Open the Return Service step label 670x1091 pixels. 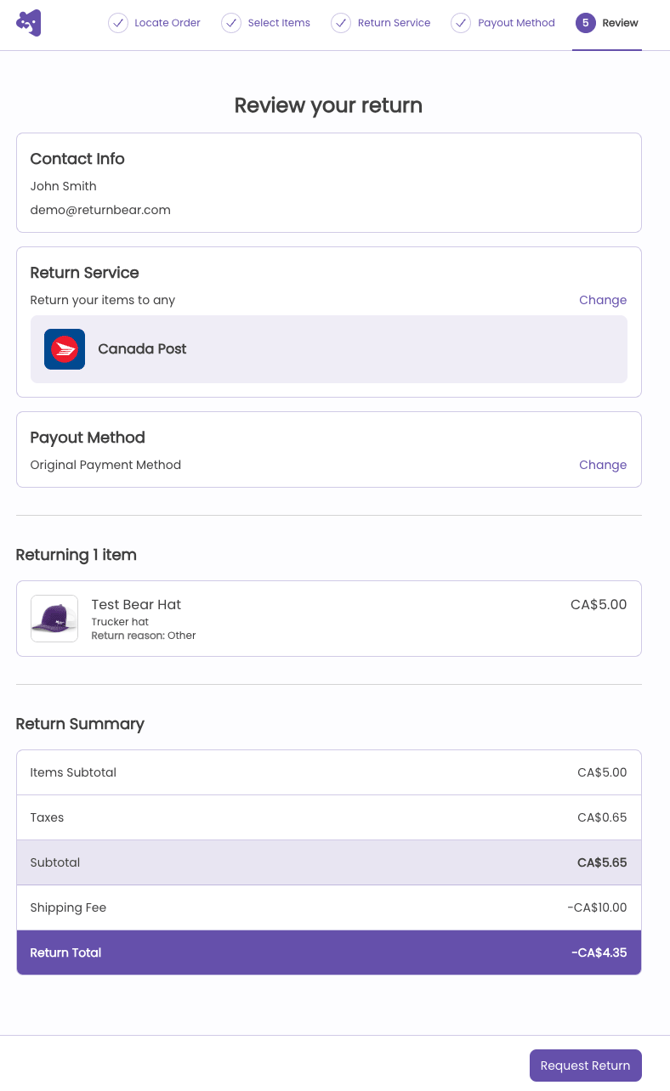click(394, 23)
